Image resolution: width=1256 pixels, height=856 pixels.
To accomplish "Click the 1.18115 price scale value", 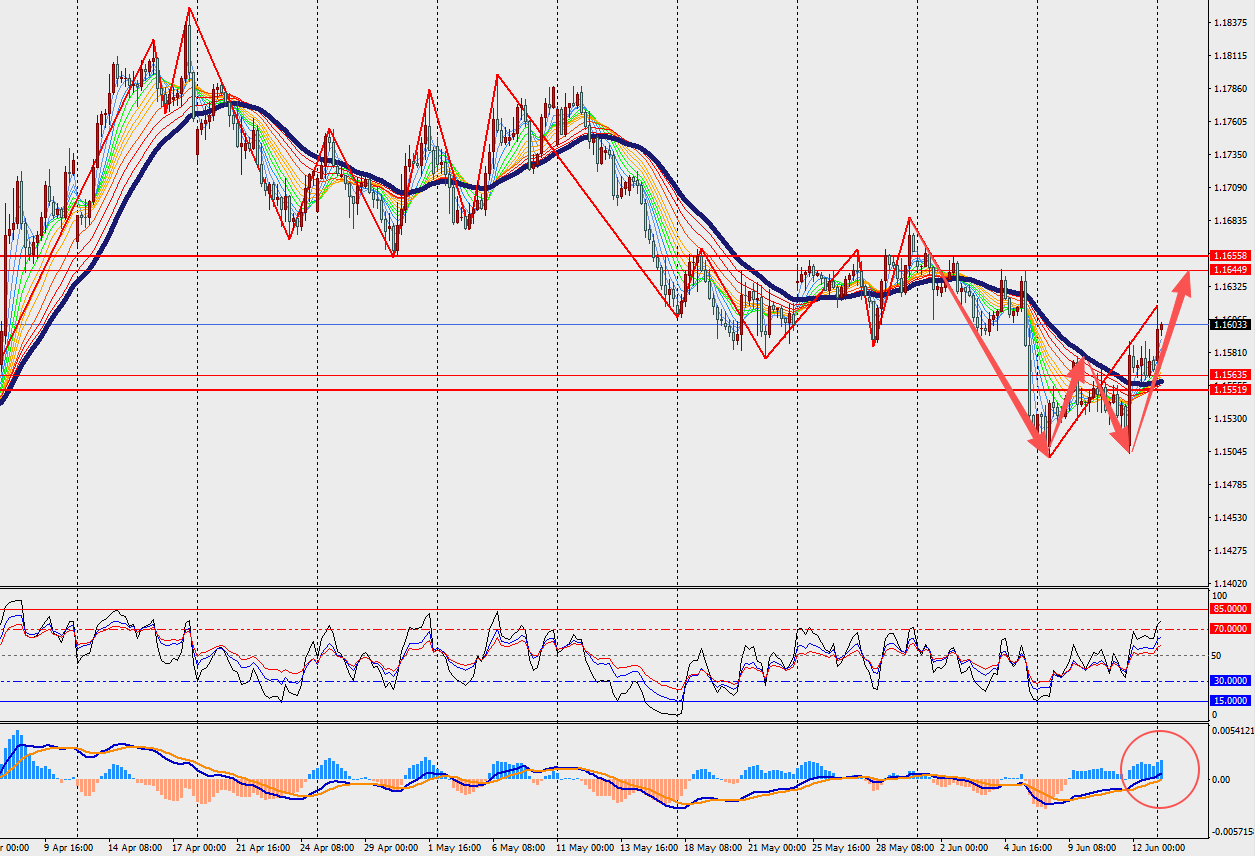I will point(1229,55).
